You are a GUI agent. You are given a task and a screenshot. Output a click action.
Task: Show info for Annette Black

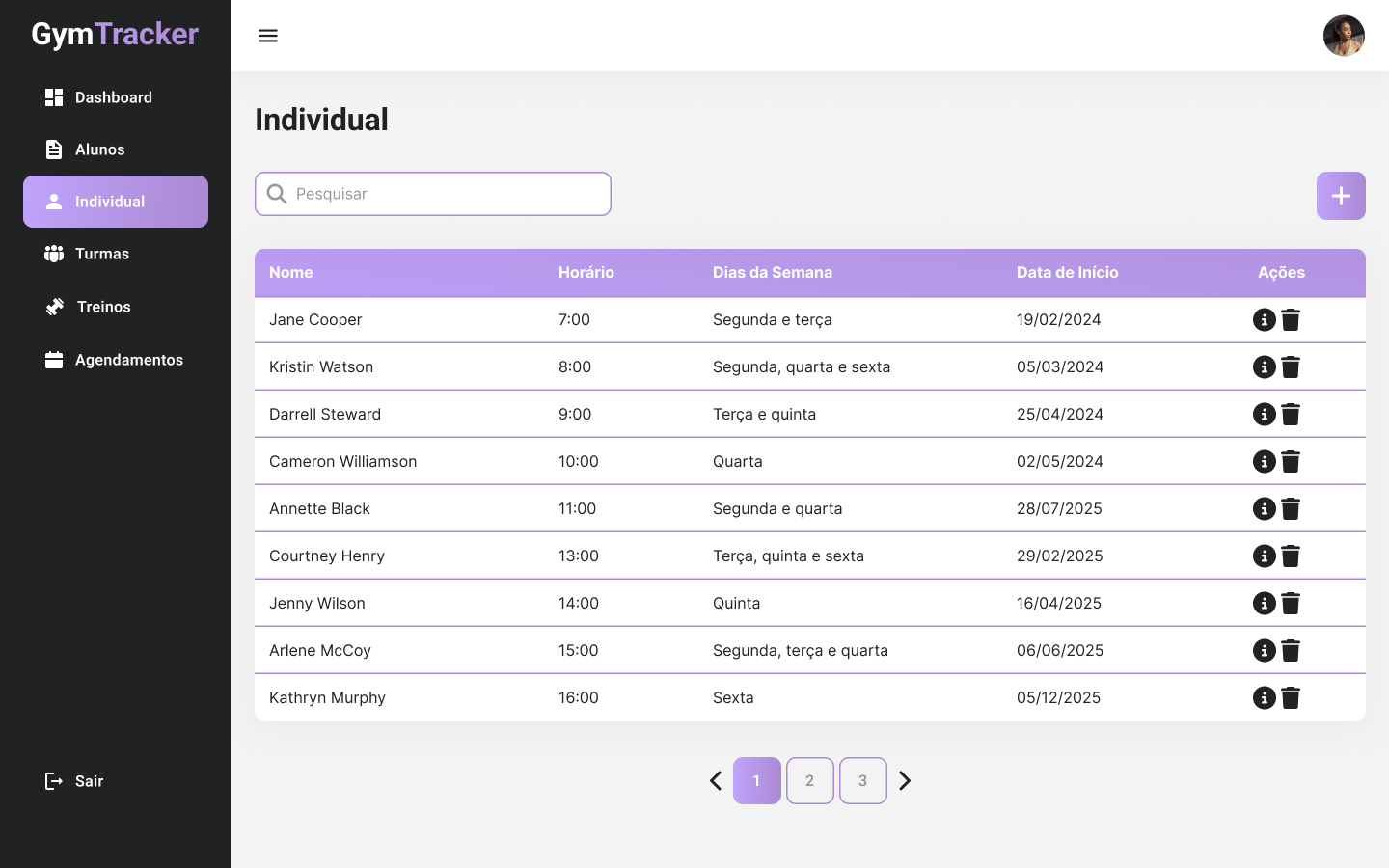point(1264,509)
